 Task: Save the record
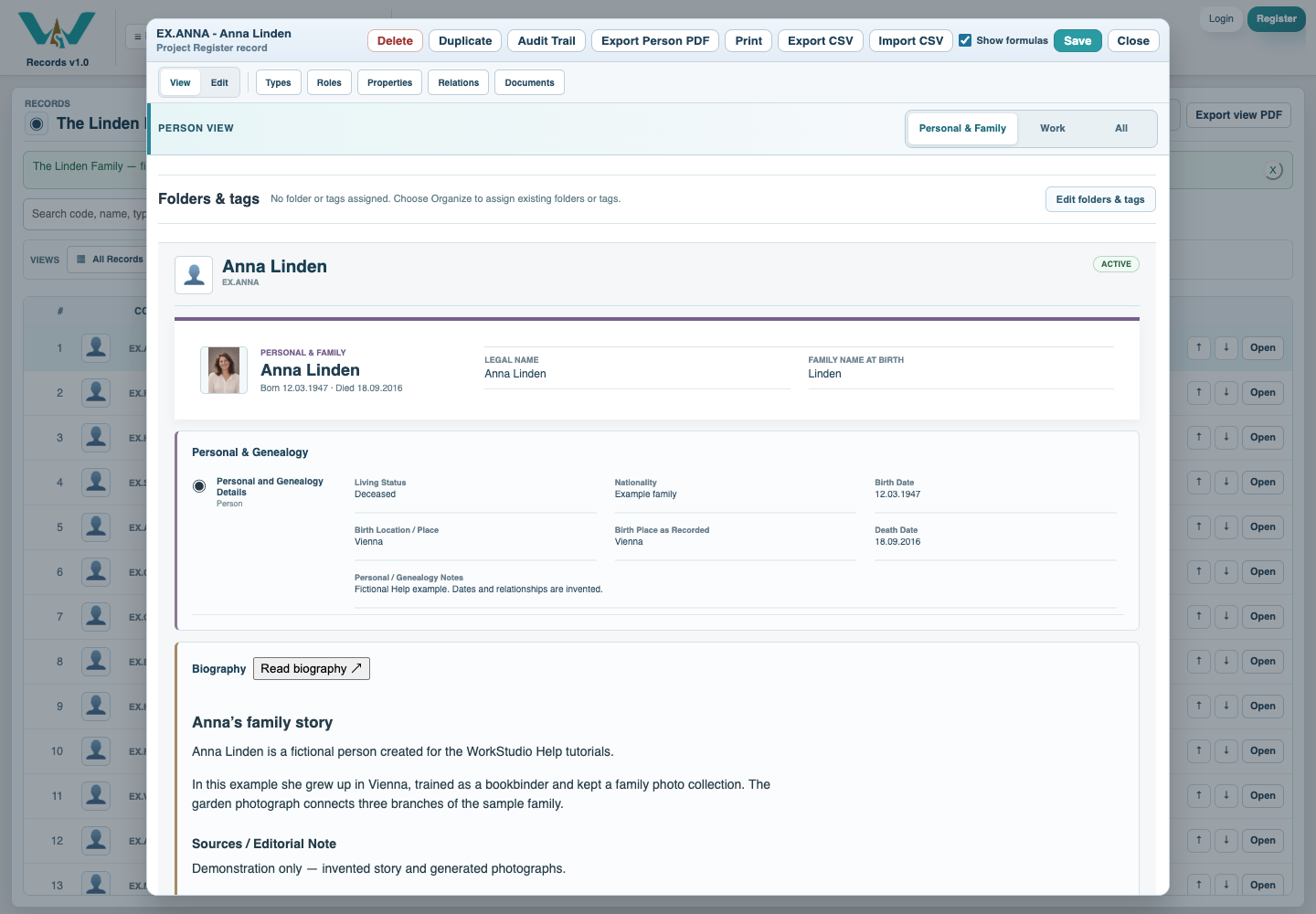1077,41
